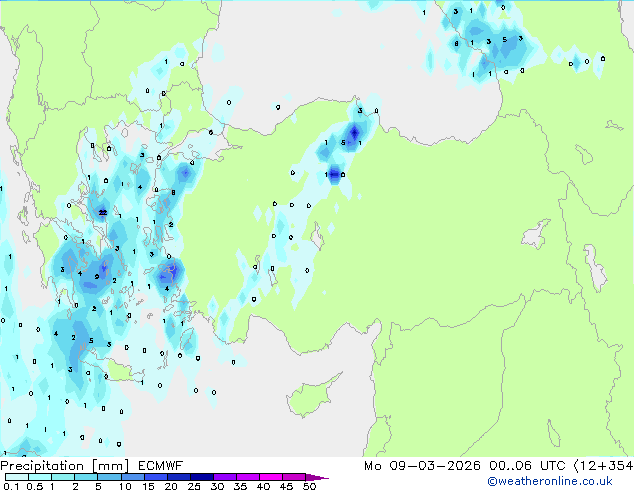The height and width of the screenshot is (490, 634).
Task: Pick the 35–40 mm legend color
Action: click(x=247, y=477)
